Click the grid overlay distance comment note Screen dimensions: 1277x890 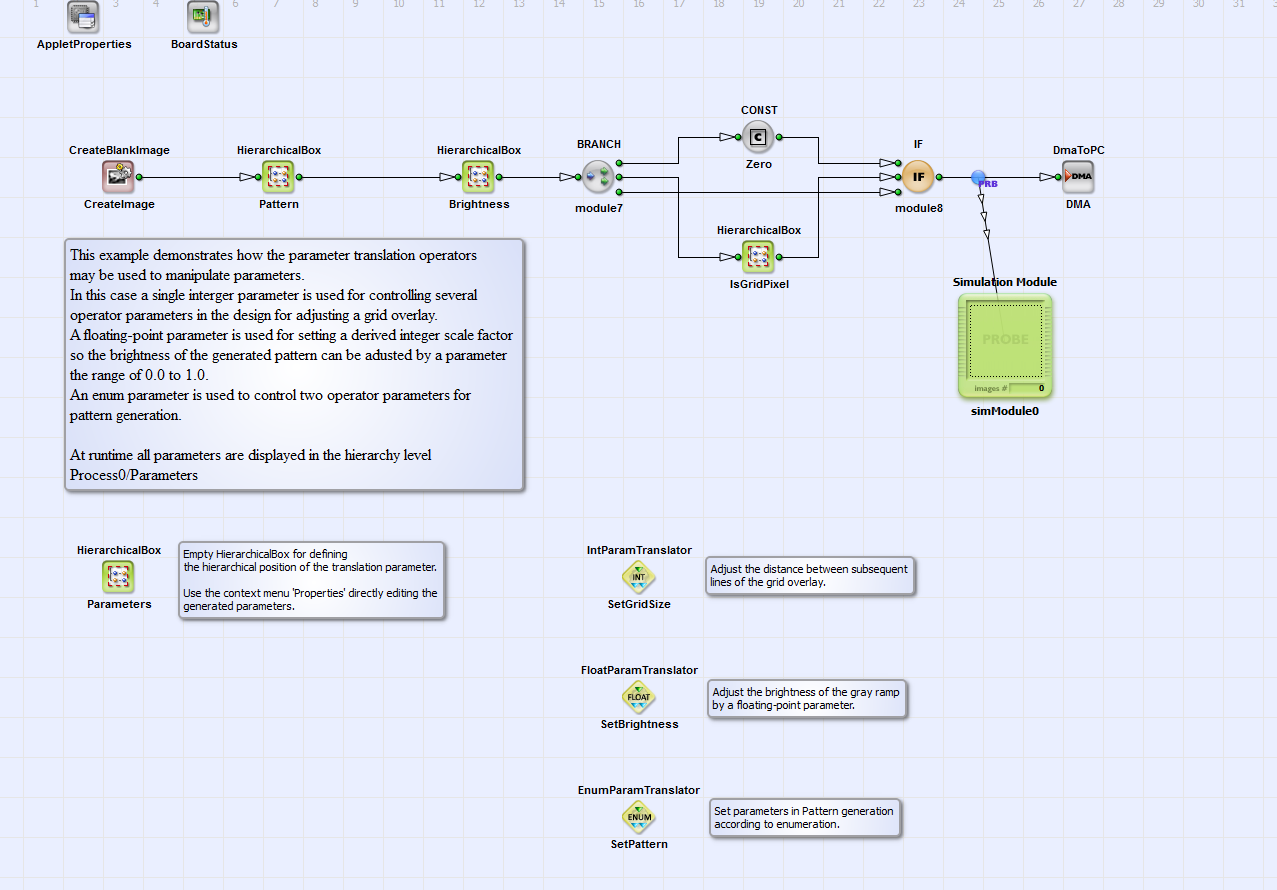tap(809, 576)
